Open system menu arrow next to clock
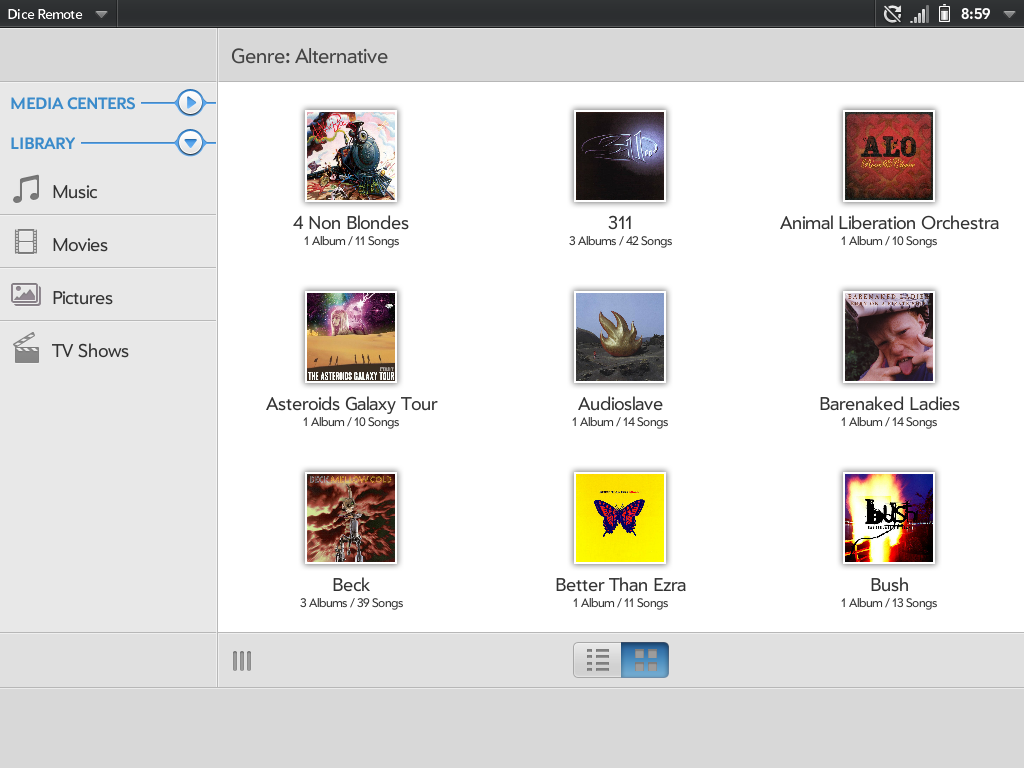Viewport: 1024px width, 768px height. pyautogui.click(x=1008, y=14)
